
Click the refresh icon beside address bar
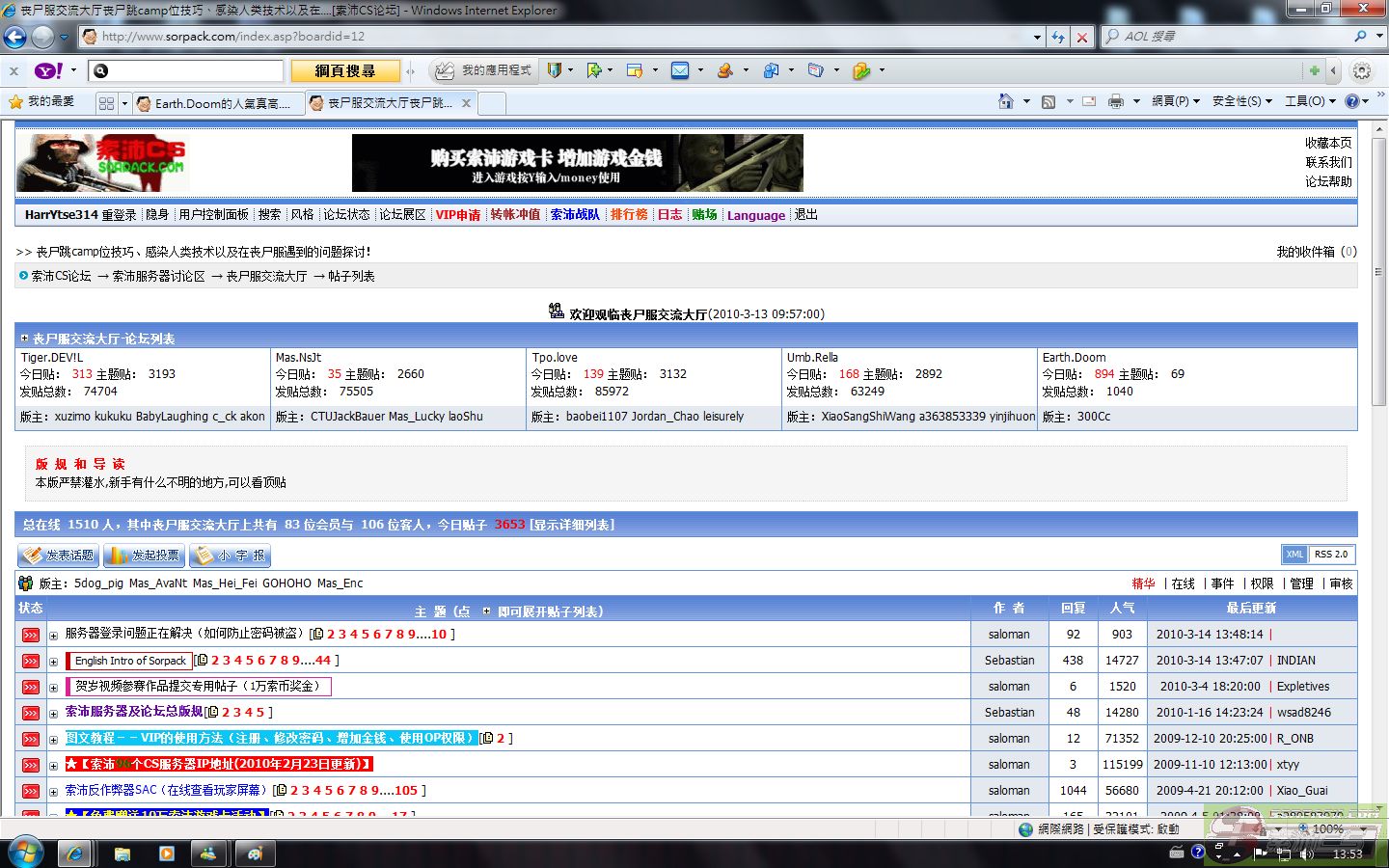1058,37
